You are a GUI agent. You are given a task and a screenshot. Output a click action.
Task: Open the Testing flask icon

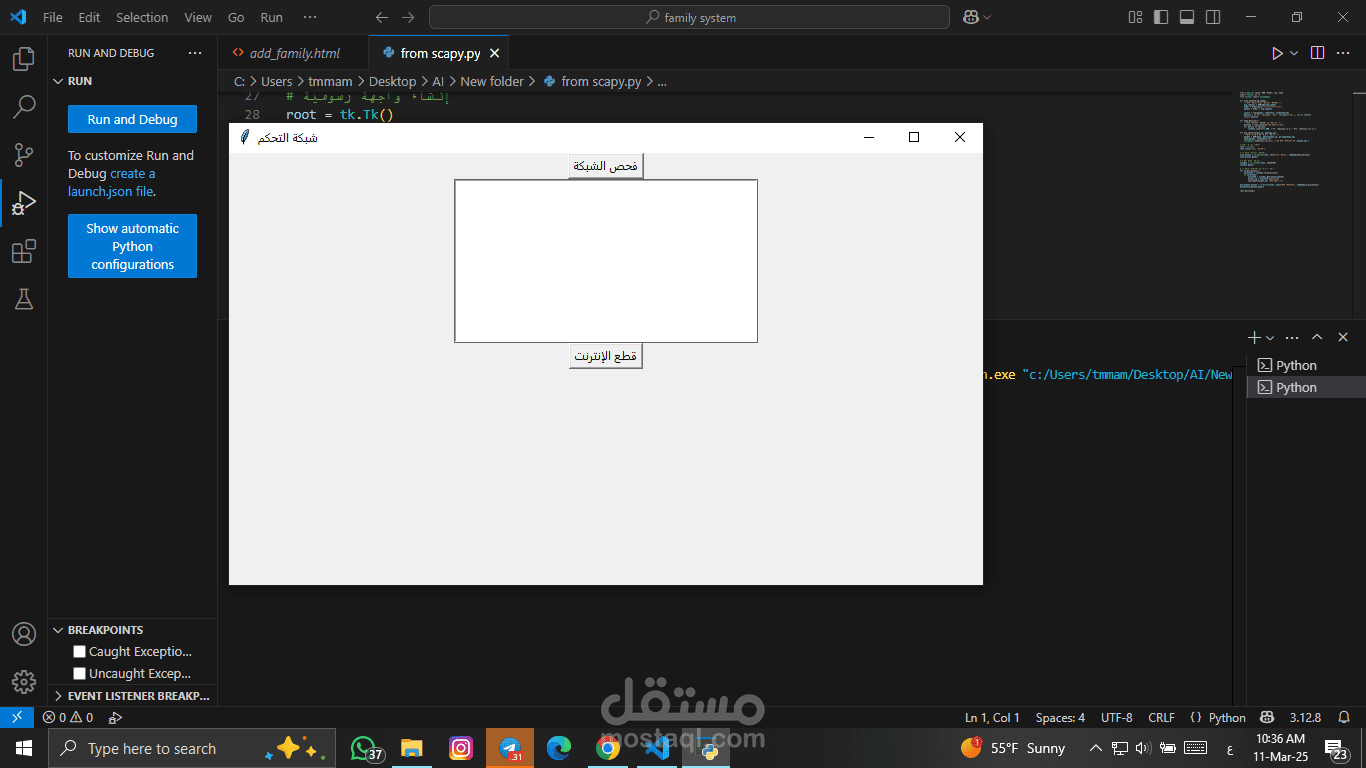pos(23,298)
